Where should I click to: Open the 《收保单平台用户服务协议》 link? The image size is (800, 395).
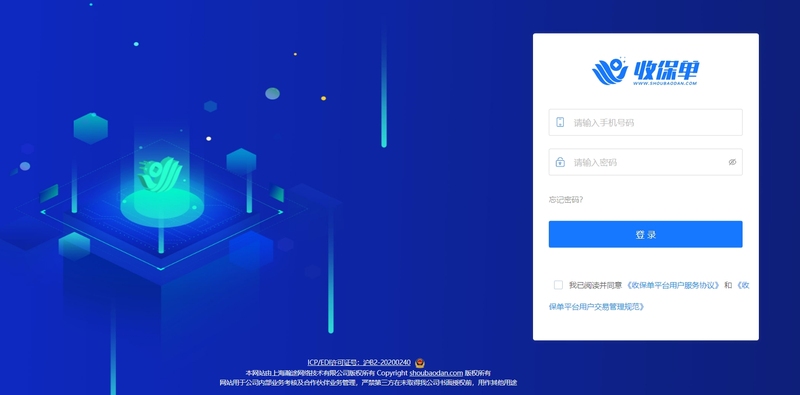tap(673, 285)
